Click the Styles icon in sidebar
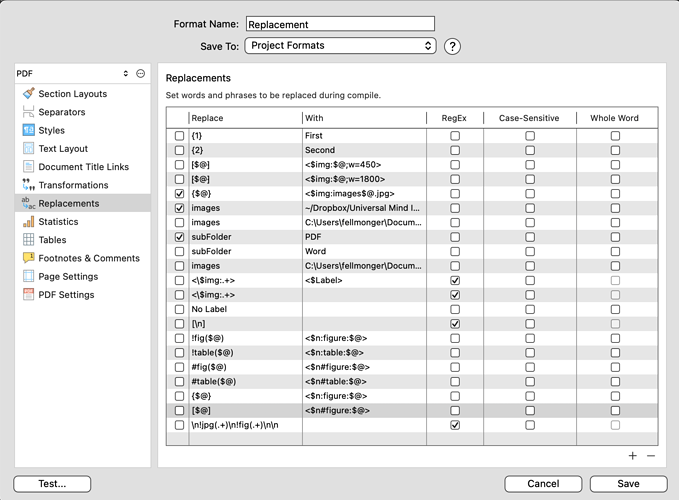The width and height of the screenshot is (679, 500). click(28, 130)
